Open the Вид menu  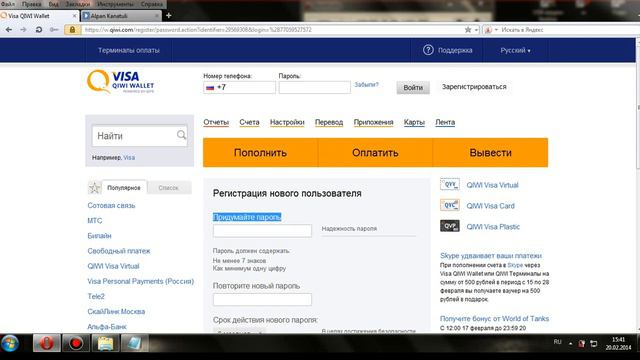pos(53,4)
